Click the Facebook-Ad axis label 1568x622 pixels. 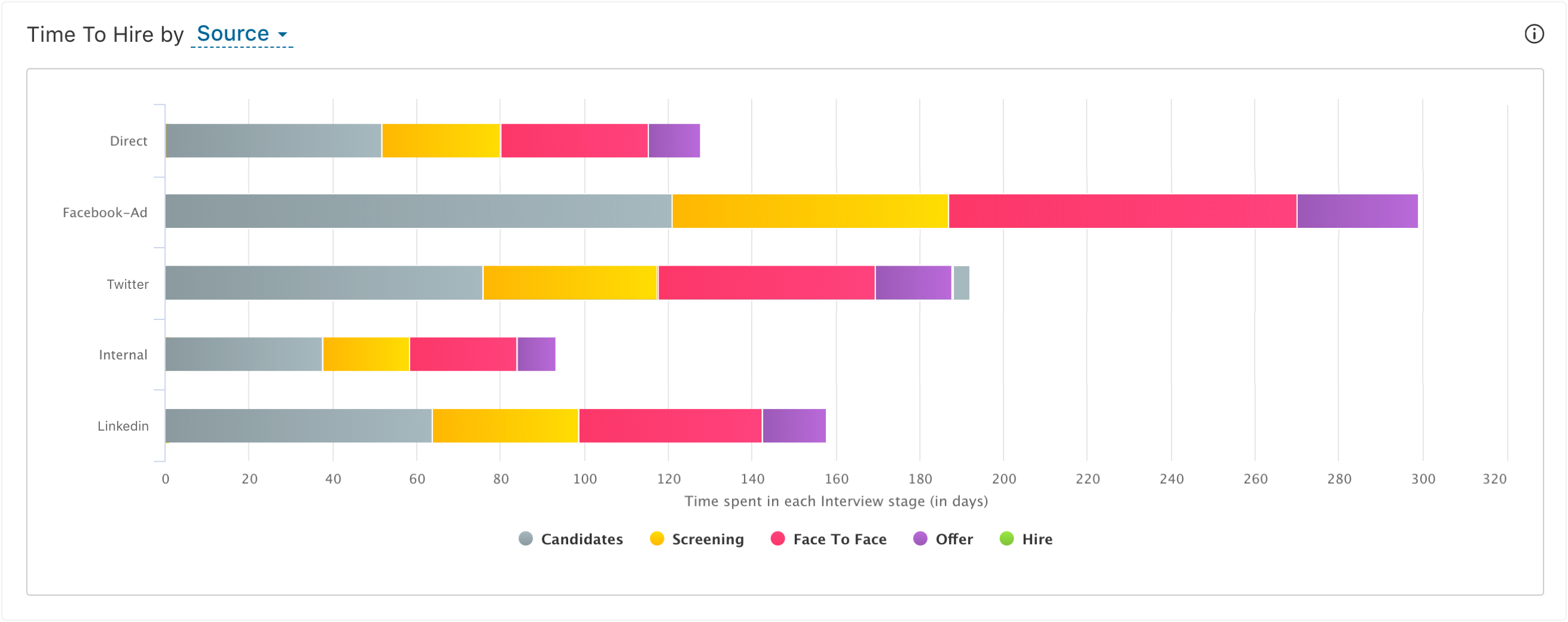[x=105, y=212]
